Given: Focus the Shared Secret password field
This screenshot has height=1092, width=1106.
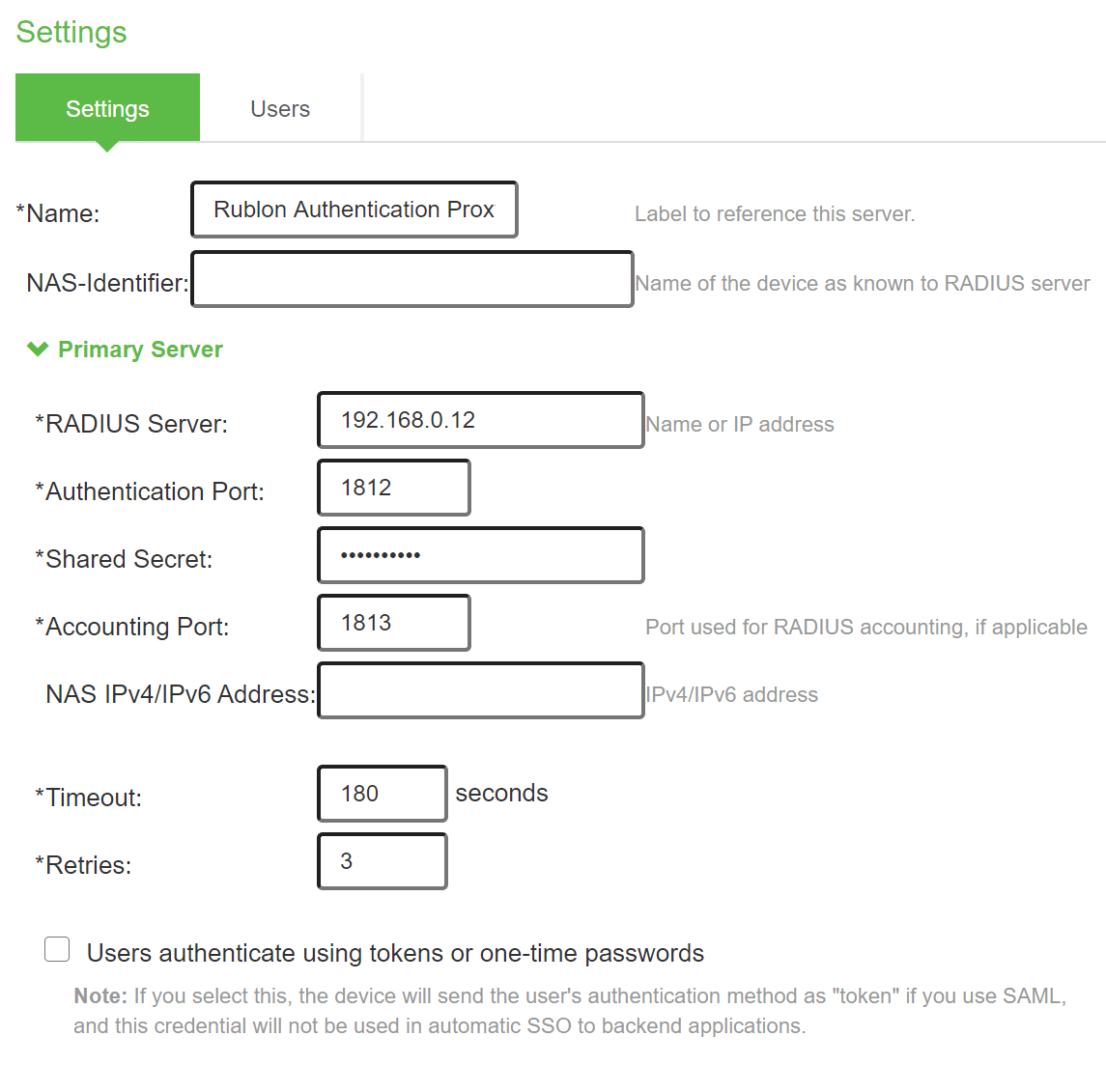Looking at the screenshot, I should tap(480, 555).
